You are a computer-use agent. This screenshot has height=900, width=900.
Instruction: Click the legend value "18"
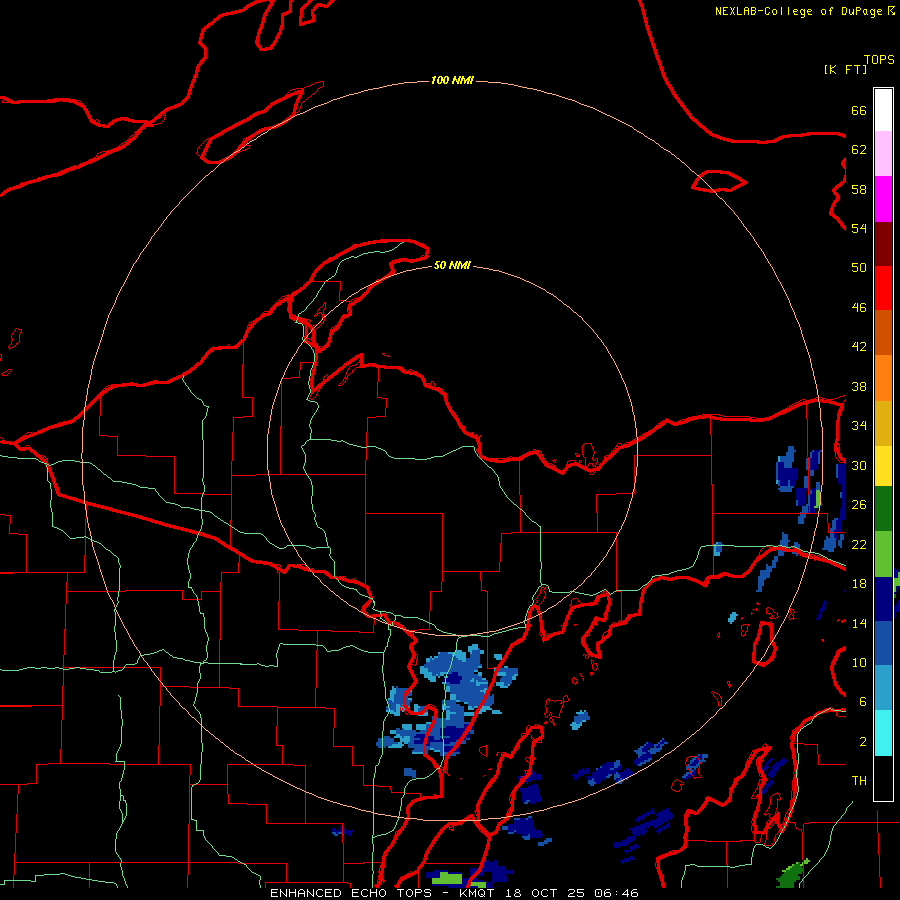859,584
